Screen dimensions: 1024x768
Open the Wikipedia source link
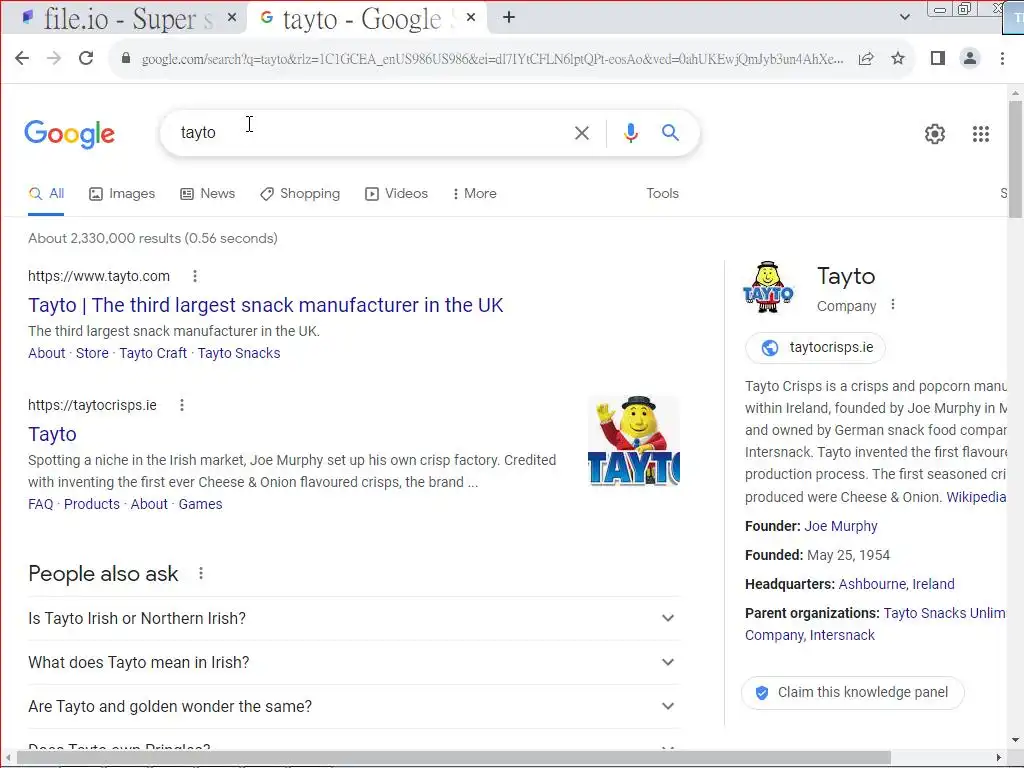coord(976,497)
